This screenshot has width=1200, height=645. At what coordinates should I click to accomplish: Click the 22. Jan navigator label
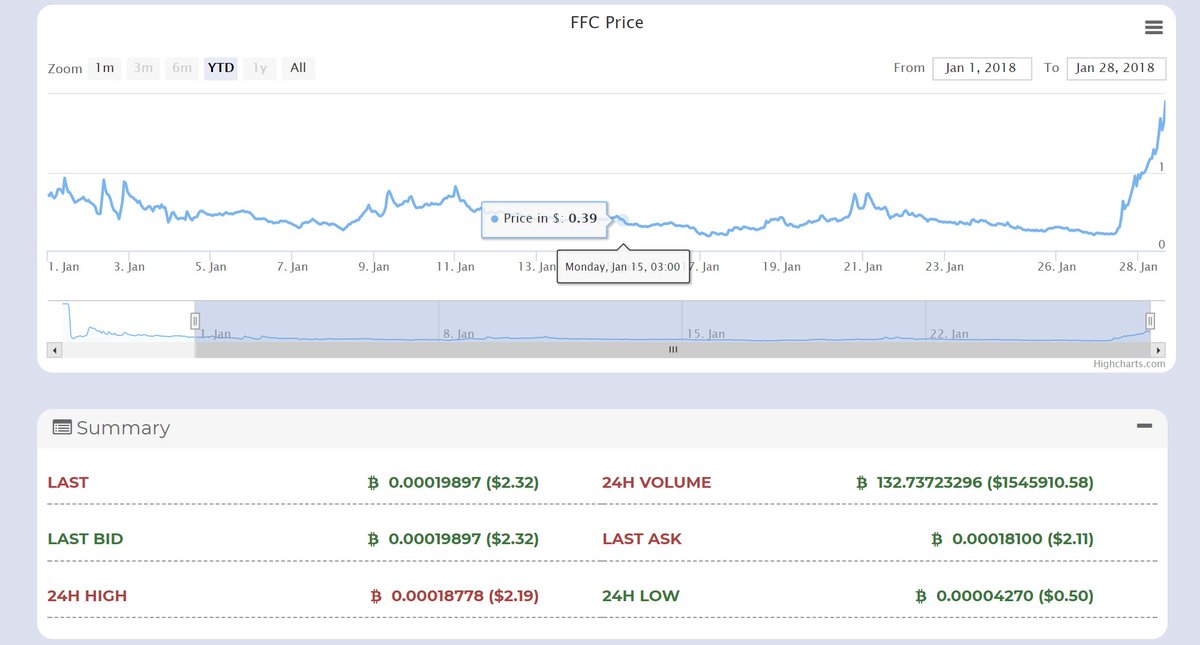[950, 334]
